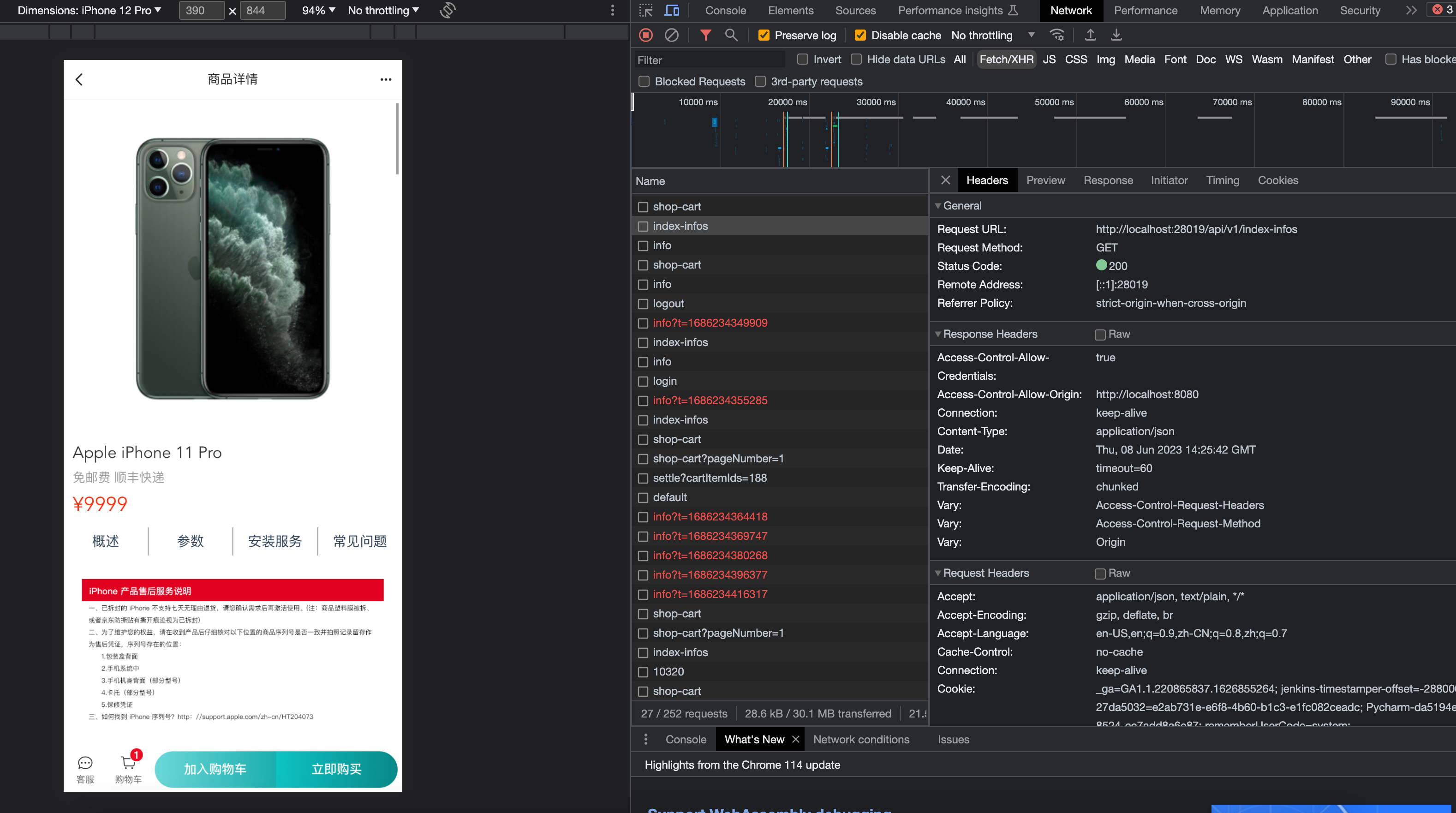Toggle the network filter funnel icon
The image size is (1456, 813).
click(705, 35)
